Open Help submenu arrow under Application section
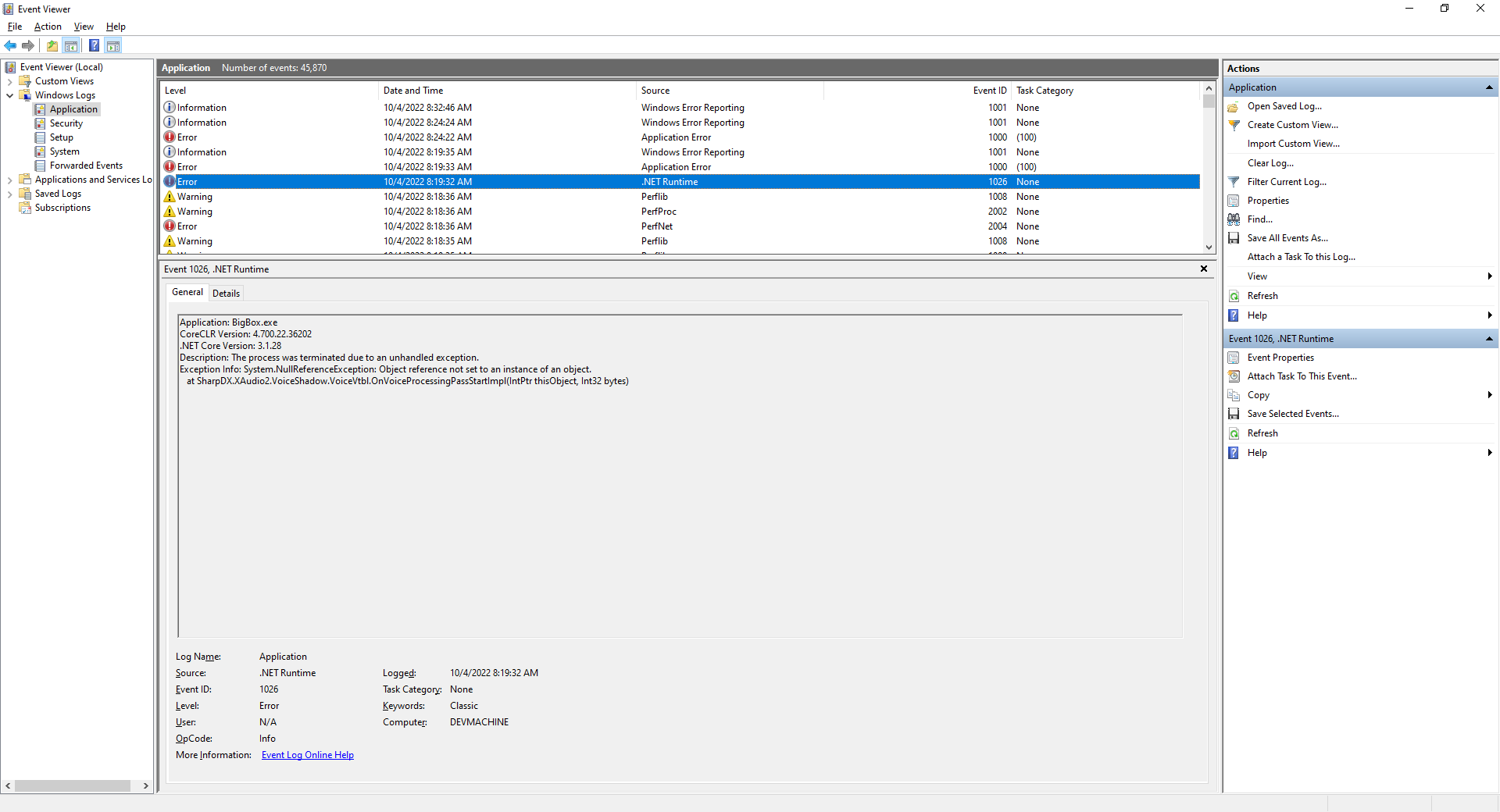The width and height of the screenshot is (1500, 812). [x=1490, y=315]
